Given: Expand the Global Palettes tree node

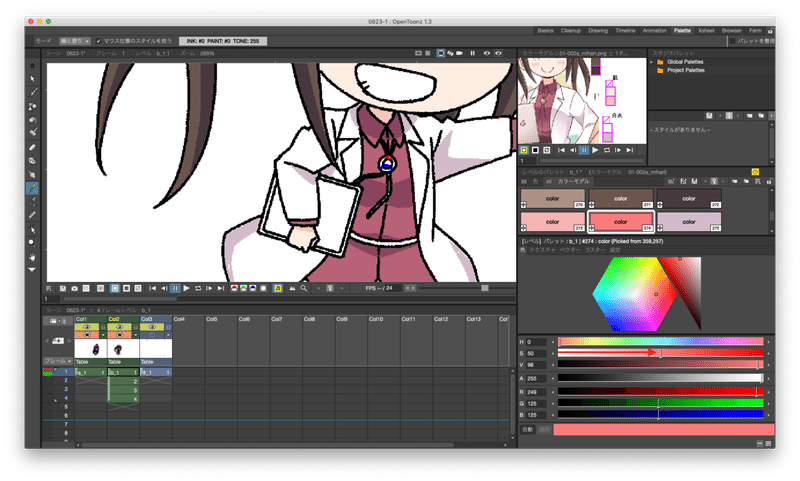Looking at the screenshot, I should (x=652, y=62).
